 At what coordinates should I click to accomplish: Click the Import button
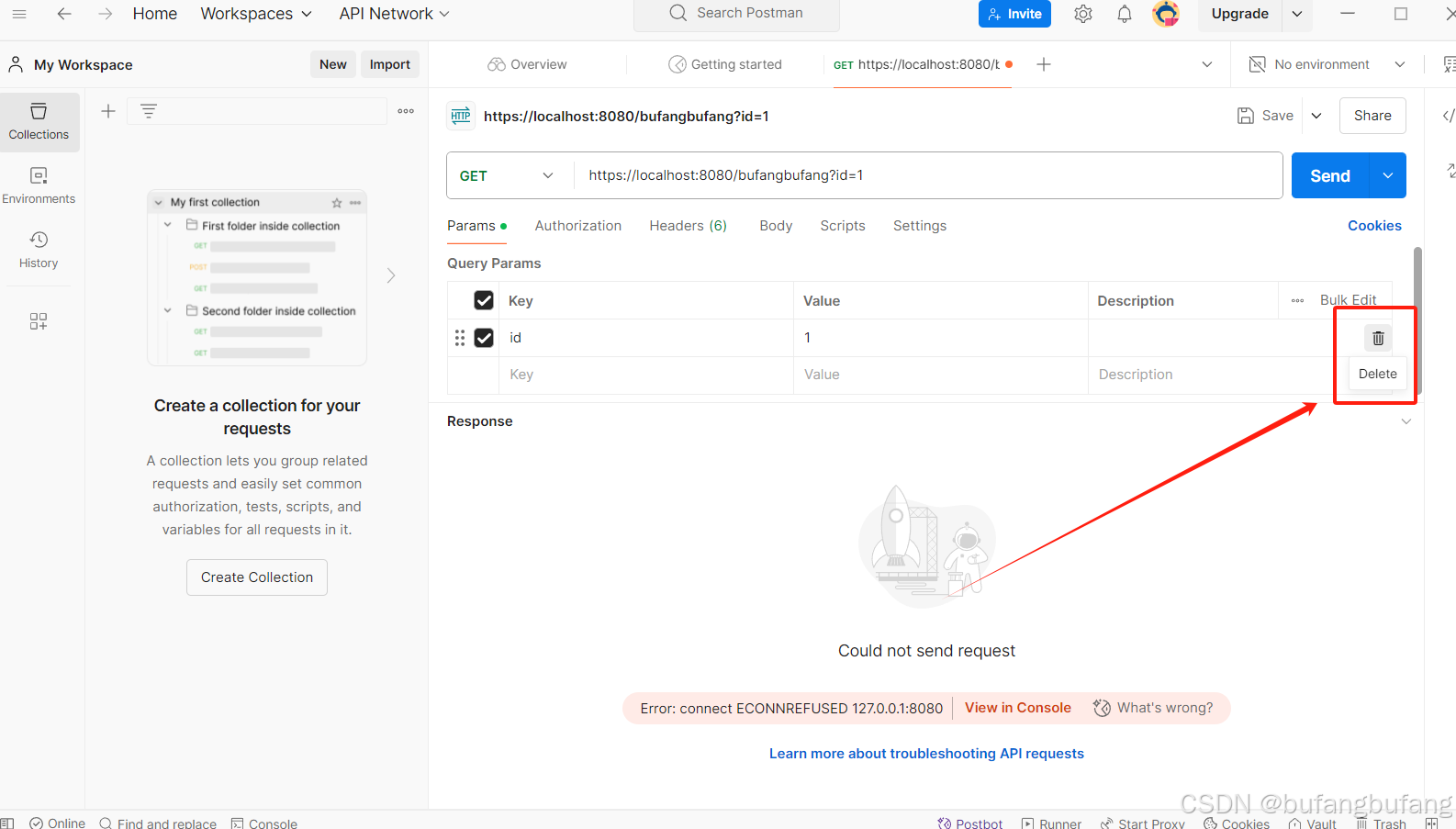pyautogui.click(x=390, y=64)
